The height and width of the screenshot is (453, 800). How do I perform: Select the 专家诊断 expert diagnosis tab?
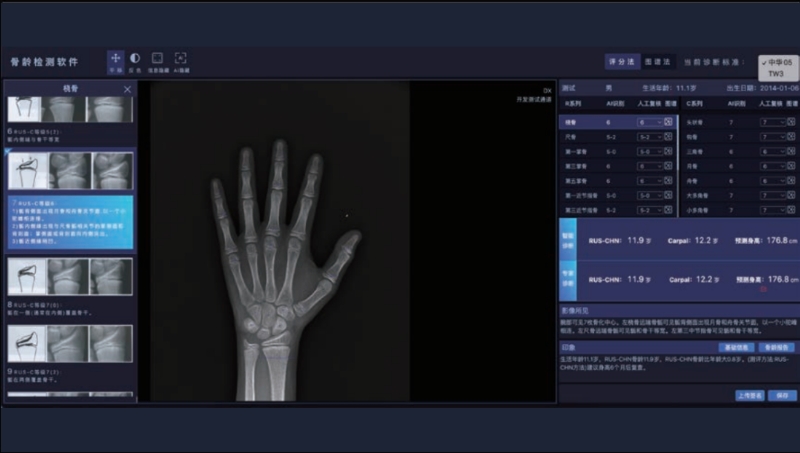[568, 279]
